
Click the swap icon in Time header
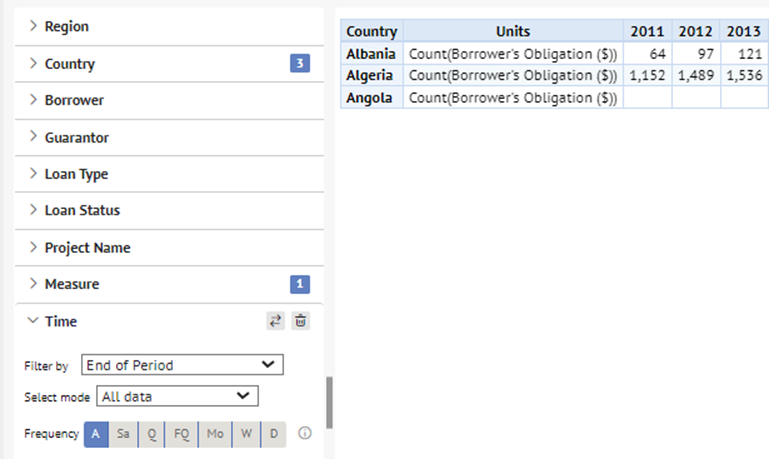click(x=275, y=321)
